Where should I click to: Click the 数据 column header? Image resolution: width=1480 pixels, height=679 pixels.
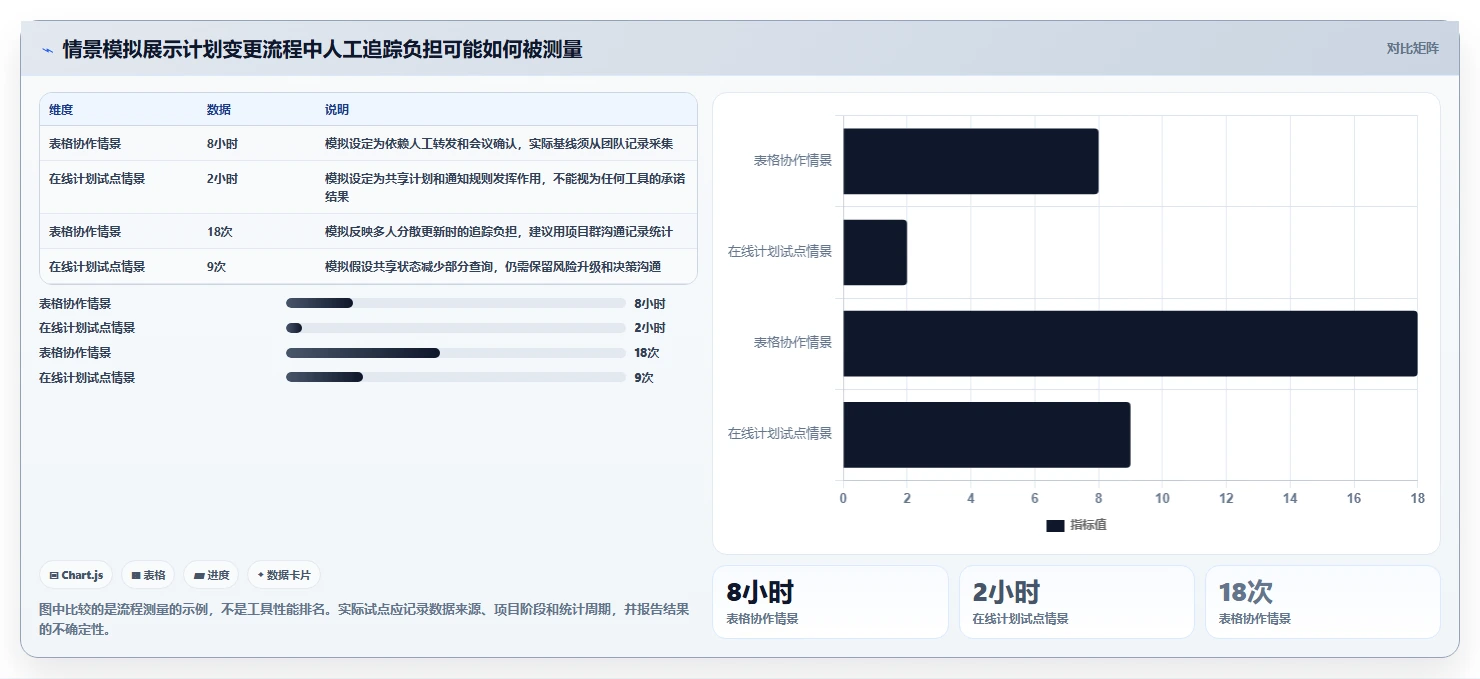[x=219, y=110]
